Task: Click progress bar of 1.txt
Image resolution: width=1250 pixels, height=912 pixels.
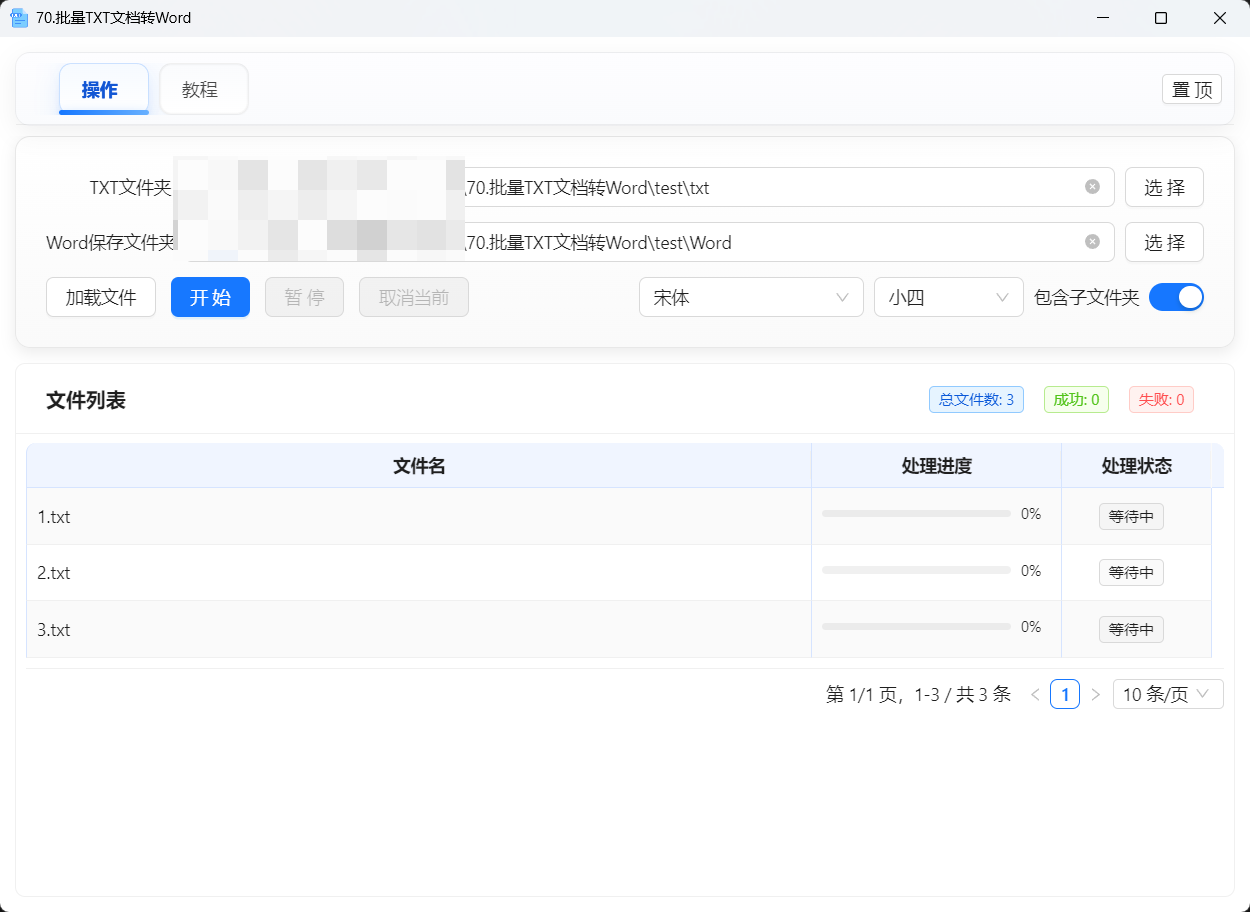Action: 916,514
